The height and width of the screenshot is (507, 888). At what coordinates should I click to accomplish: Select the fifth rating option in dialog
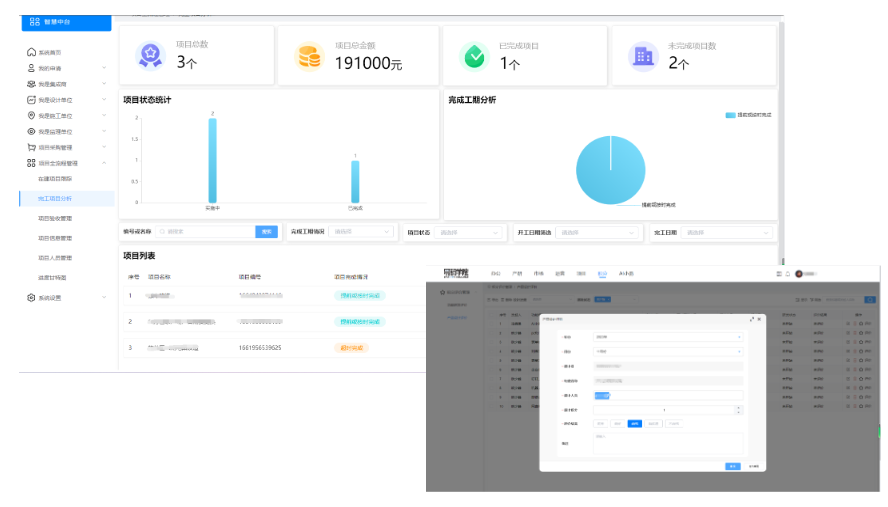tap(674, 424)
